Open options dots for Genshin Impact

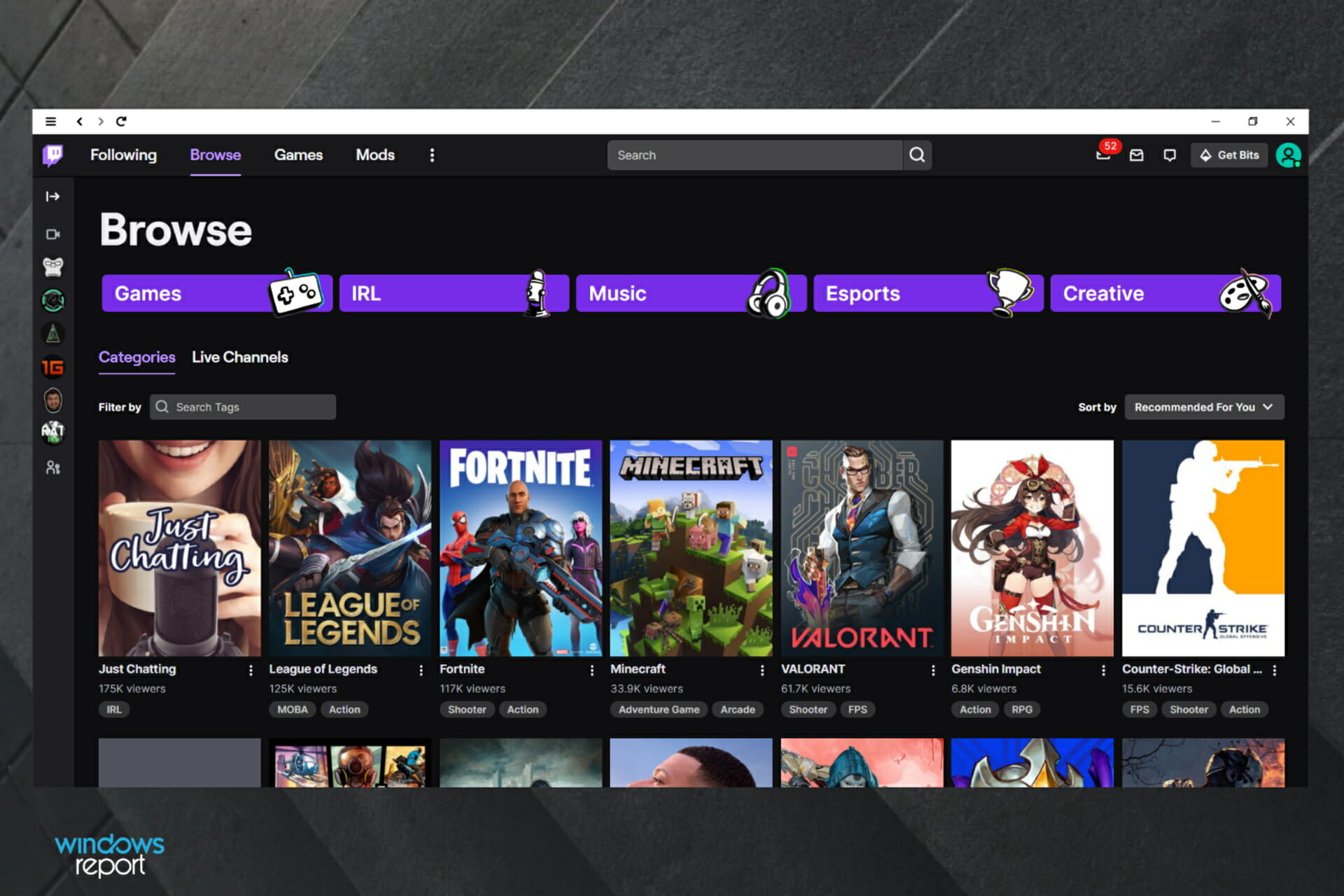1104,670
